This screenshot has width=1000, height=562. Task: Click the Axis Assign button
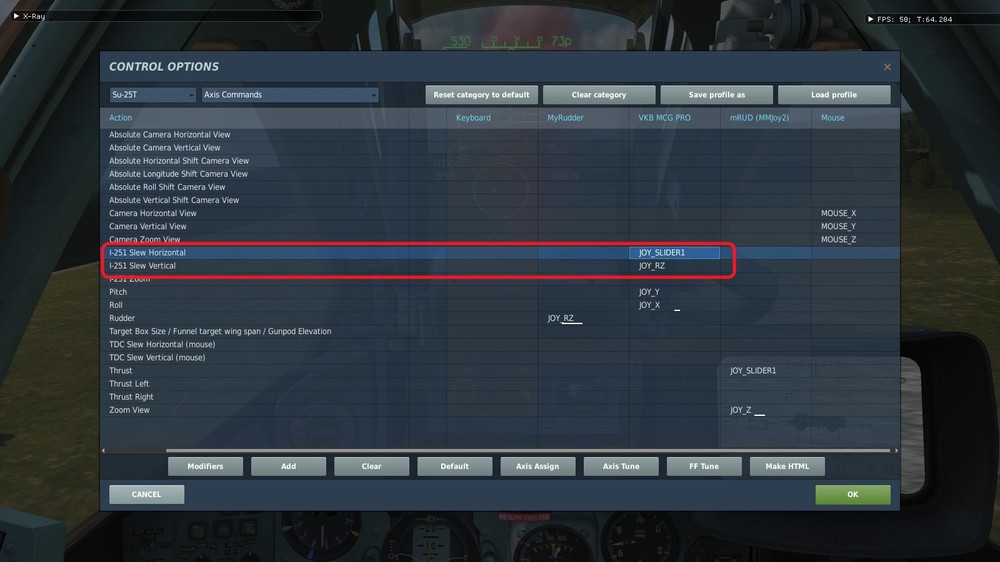point(538,466)
